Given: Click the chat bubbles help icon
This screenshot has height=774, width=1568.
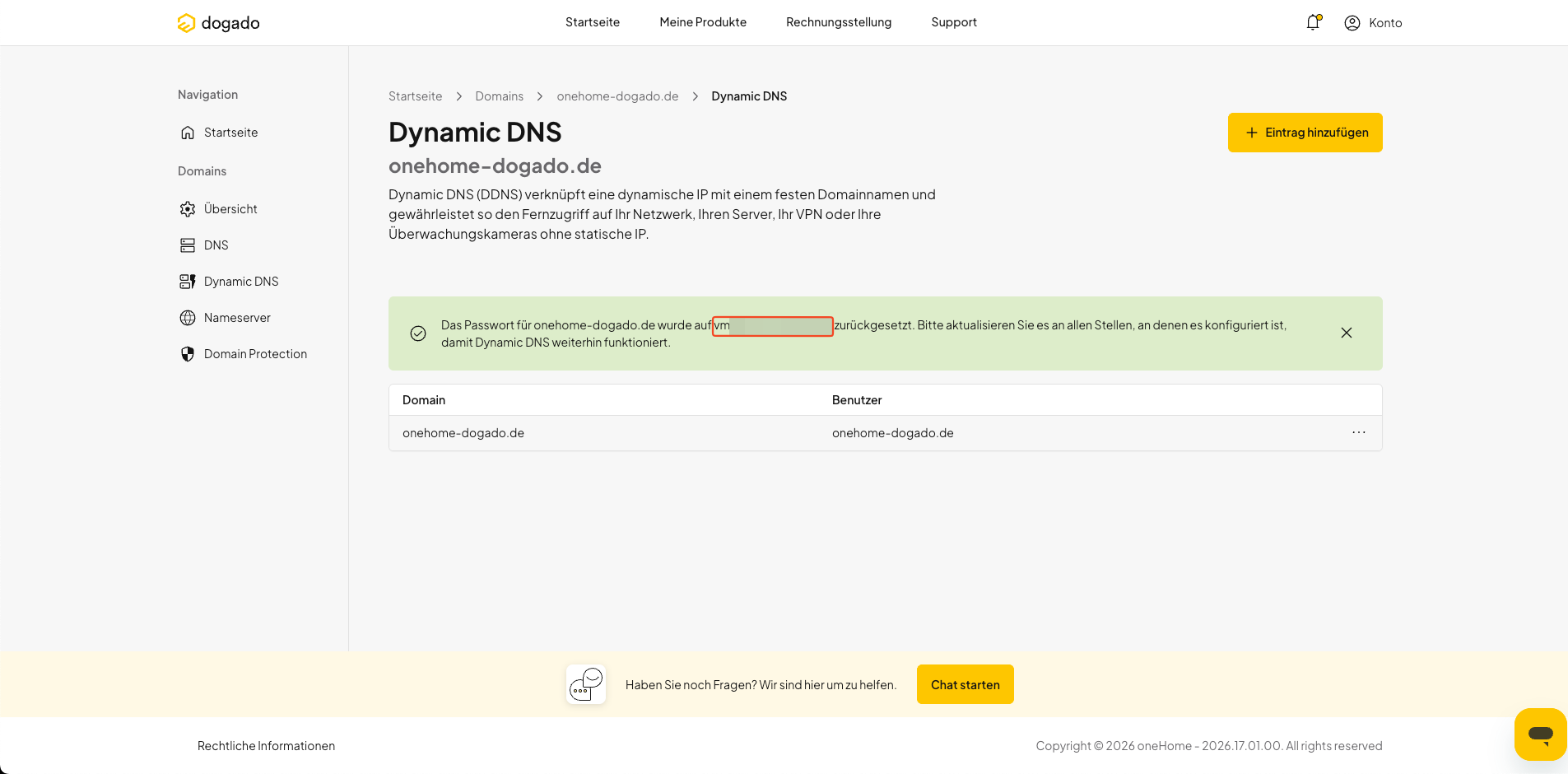Looking at the screenshot, I should 586,684.
